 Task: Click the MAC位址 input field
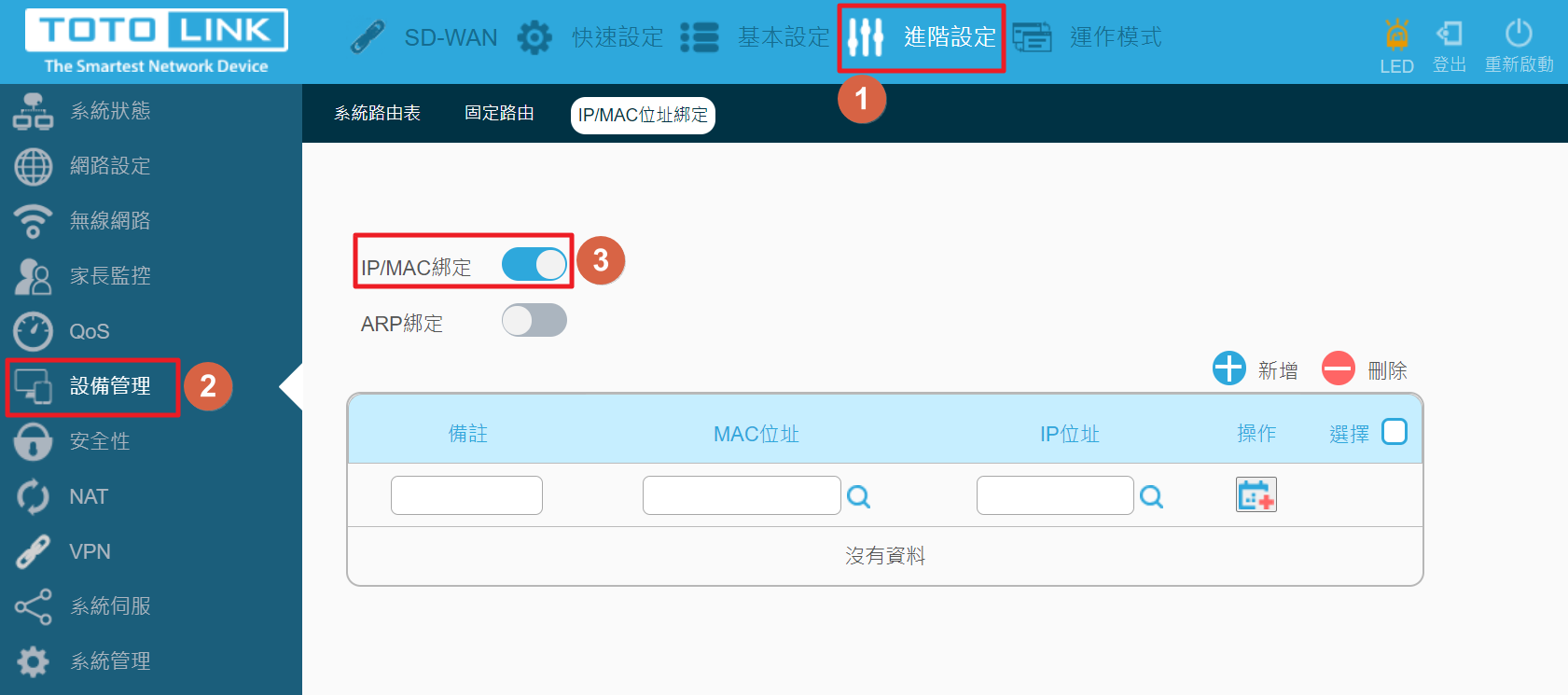742,495
